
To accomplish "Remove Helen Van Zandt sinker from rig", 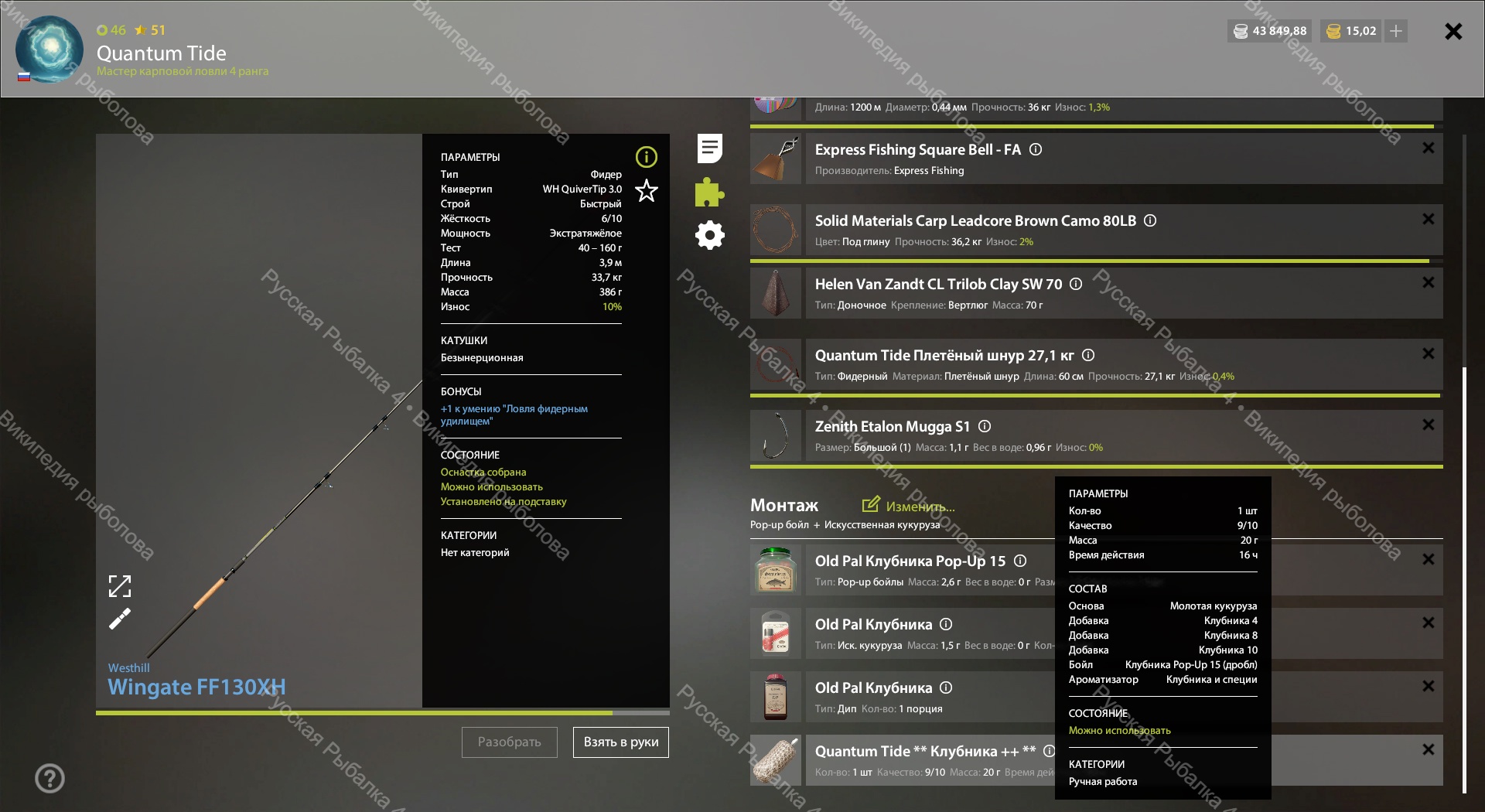I will point(1429,282).
